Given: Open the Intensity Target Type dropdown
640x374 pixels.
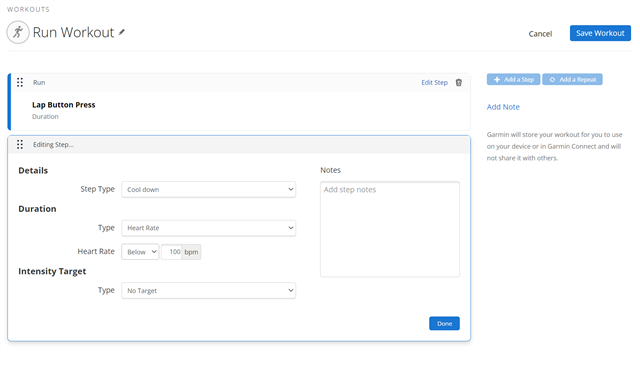Looking at the screenshot, I should pyautogui.click(x=209, y=291).
